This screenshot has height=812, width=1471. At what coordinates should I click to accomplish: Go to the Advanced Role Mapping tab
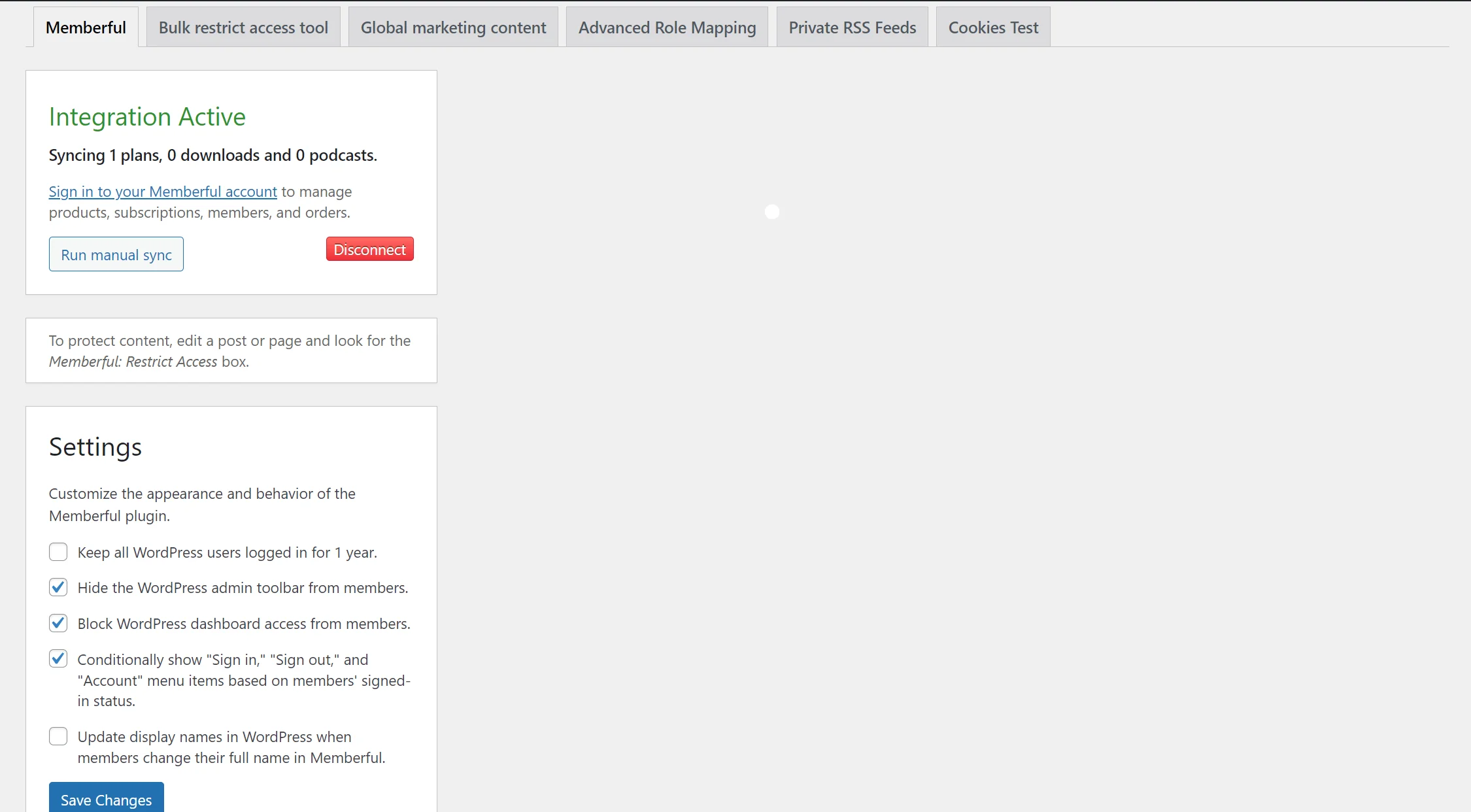[x=667, y=27]
